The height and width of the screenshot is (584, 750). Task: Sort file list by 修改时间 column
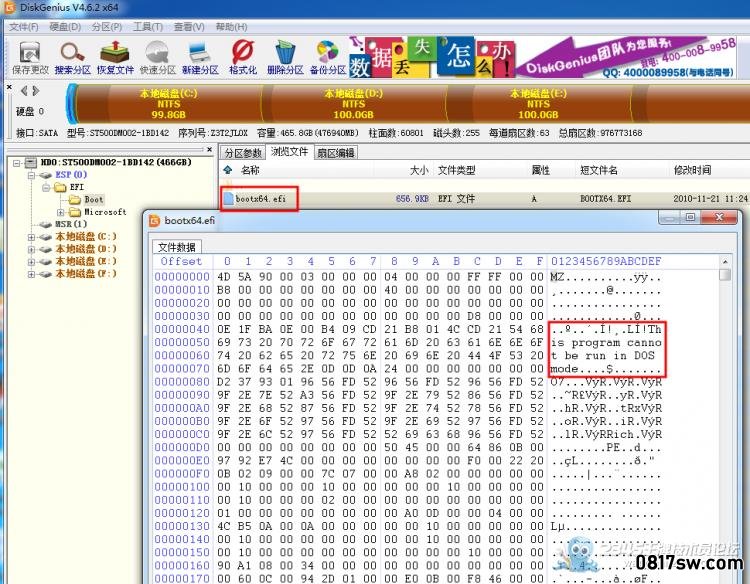click(x=693, y=170)
